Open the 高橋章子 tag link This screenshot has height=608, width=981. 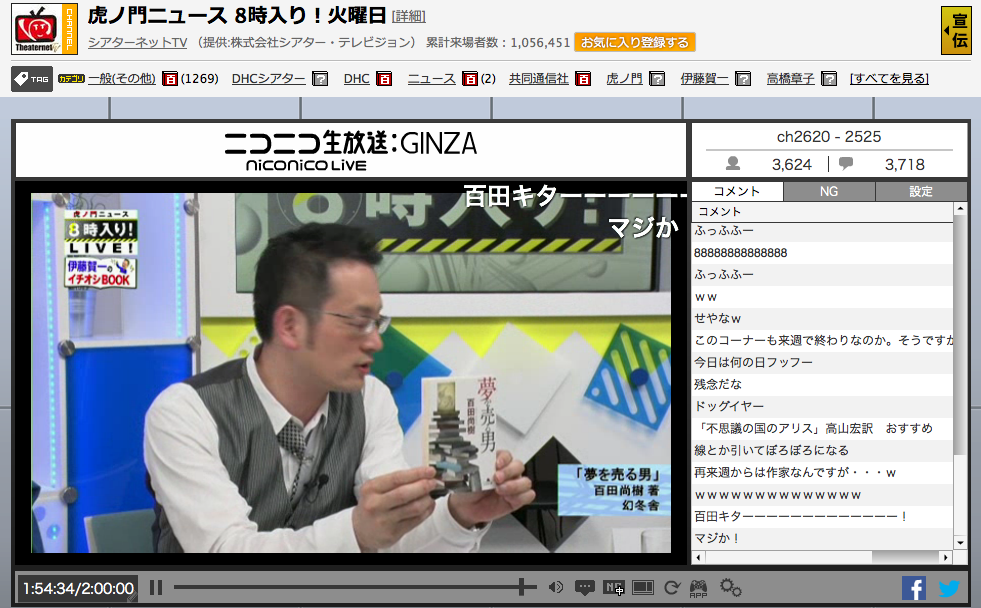(791, 79)
